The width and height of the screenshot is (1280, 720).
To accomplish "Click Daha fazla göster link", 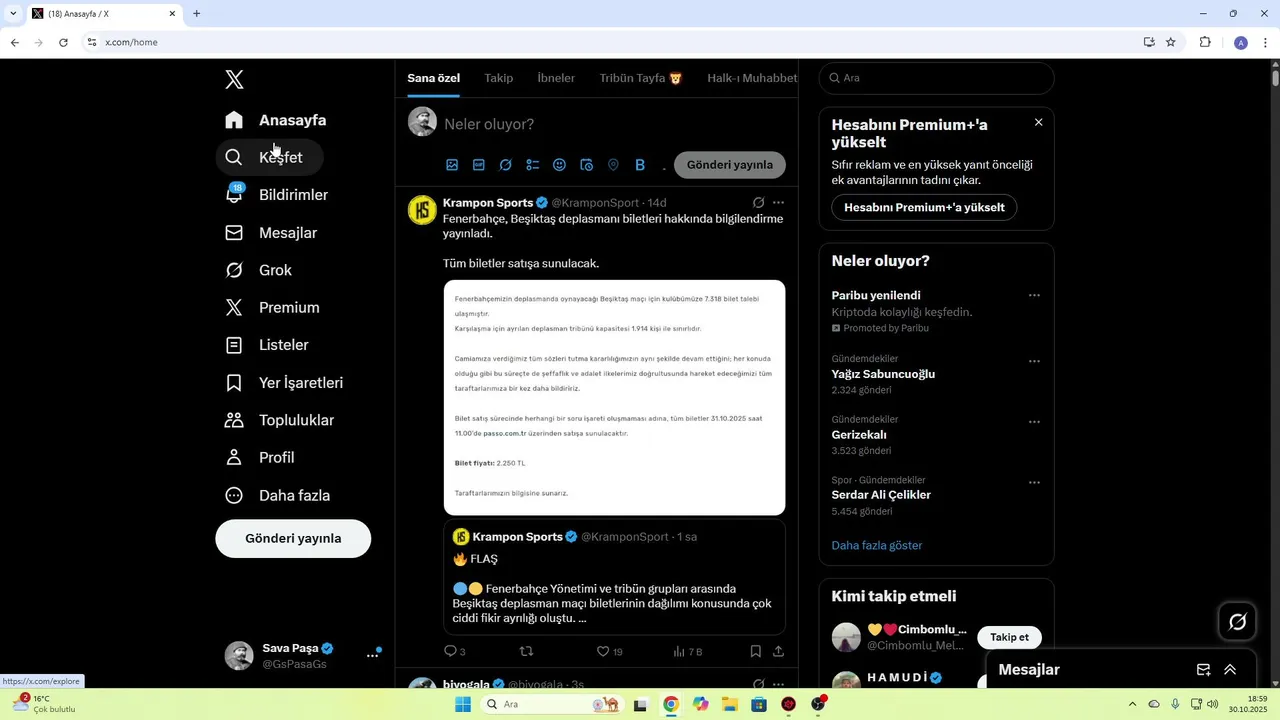I will pyautogui.click(x=877, y=545).
